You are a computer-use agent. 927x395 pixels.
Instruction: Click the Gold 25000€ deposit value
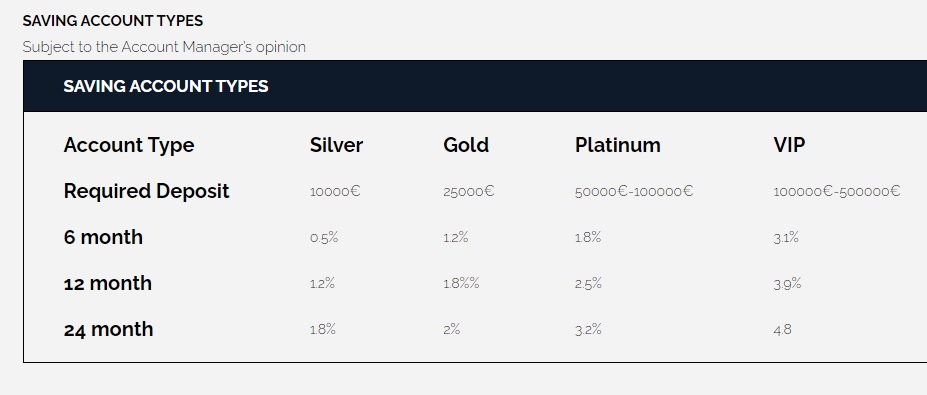point(469,192)
